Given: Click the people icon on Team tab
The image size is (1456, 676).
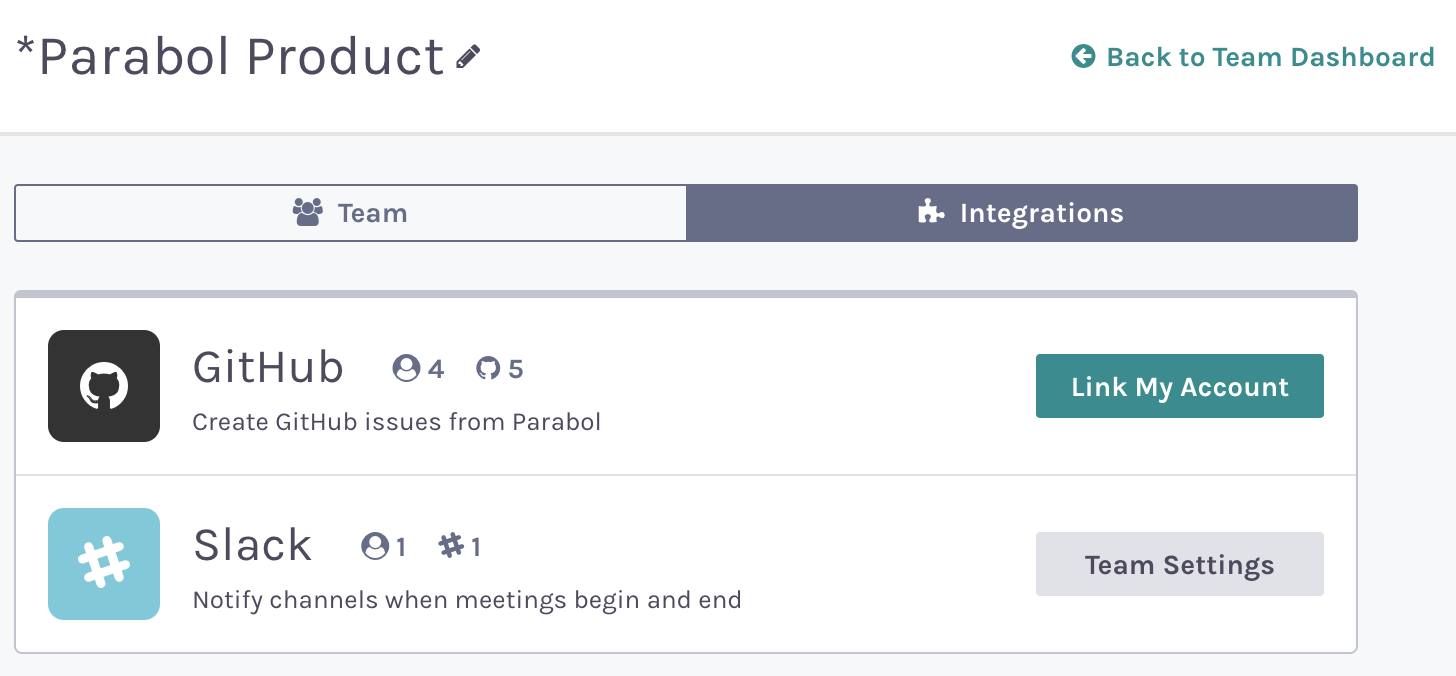Looking at the screenshot, I should pos(308,212).
